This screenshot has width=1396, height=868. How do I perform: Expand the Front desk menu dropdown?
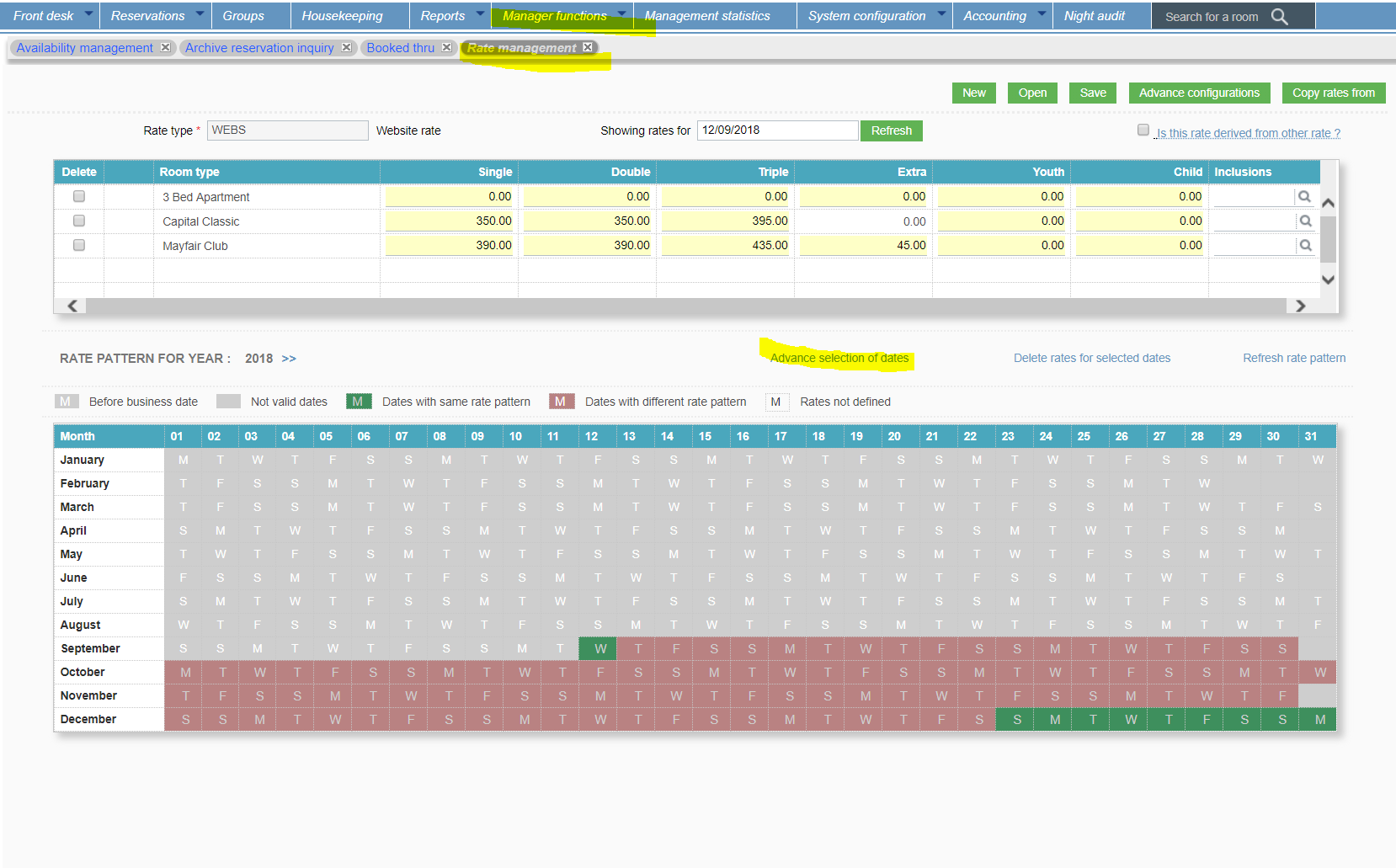(x=88, y=13)
